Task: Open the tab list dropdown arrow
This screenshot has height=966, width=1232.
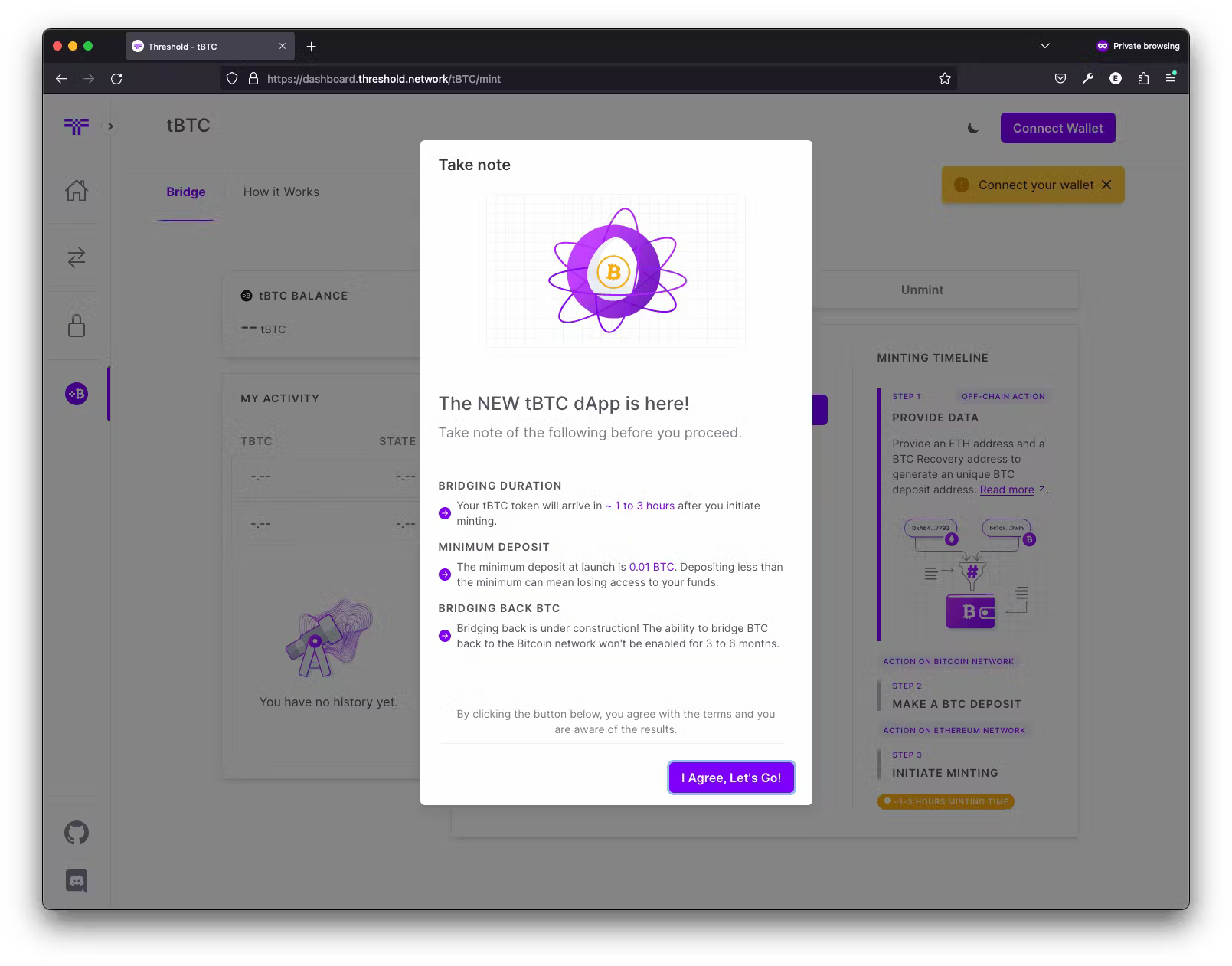Action: click(x=1044, y=46)
